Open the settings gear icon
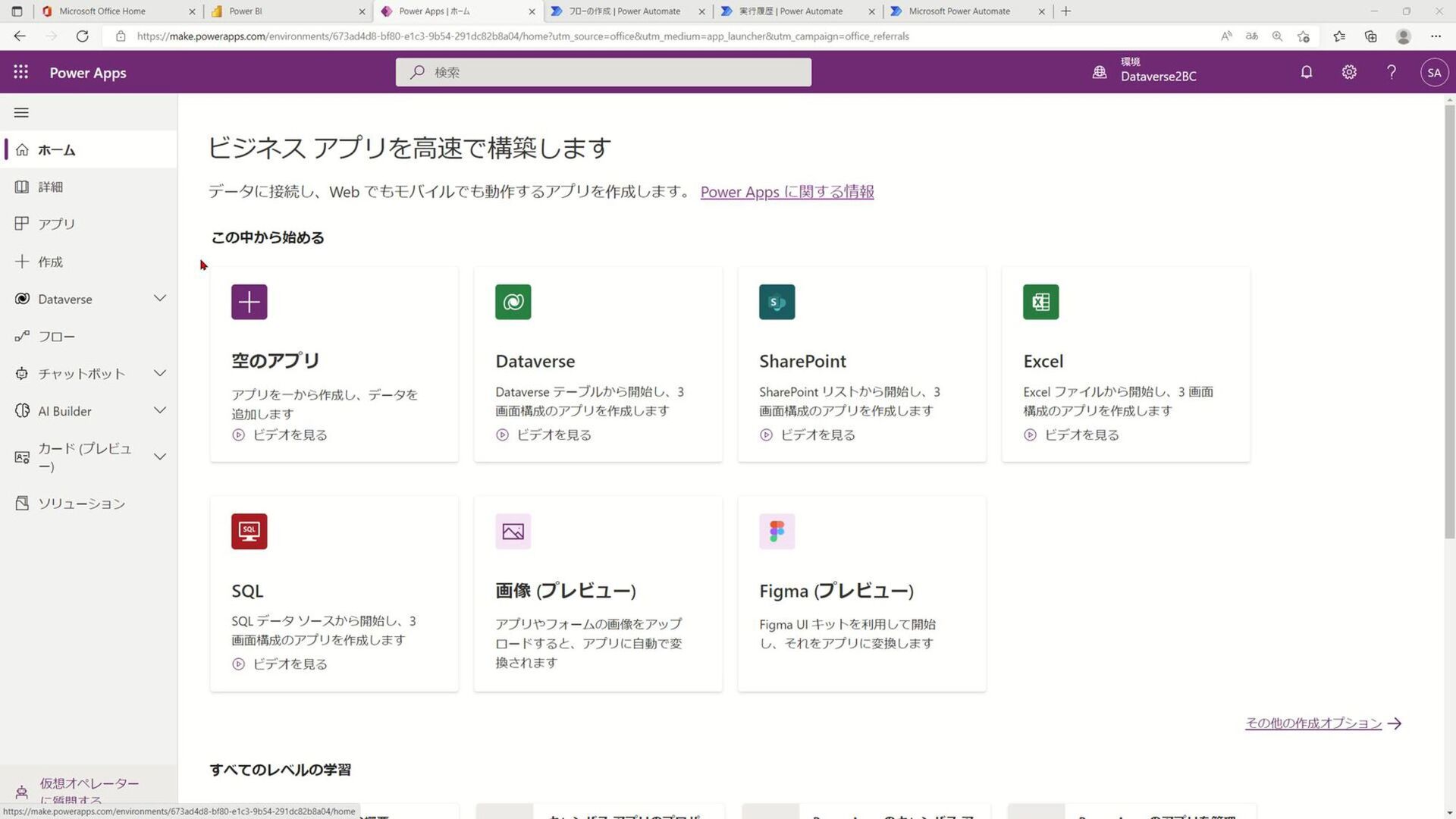 click(x=1349, y=72)
